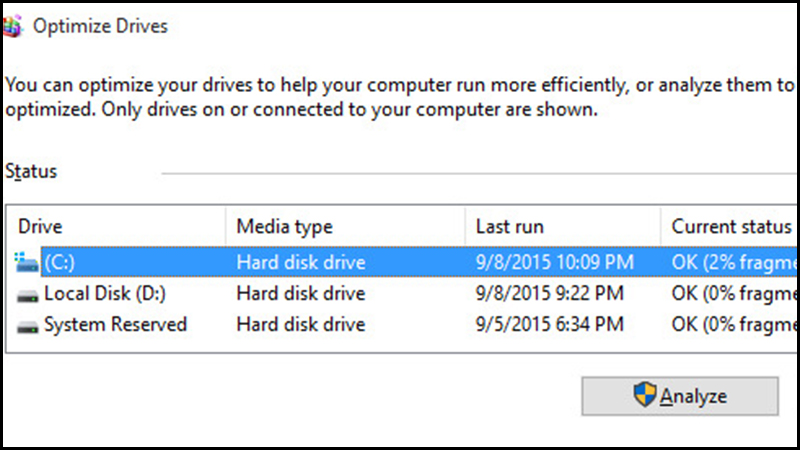Click the System Reserved drive icon
Screen dimensions: 800x450
click(x=27, y=327)
